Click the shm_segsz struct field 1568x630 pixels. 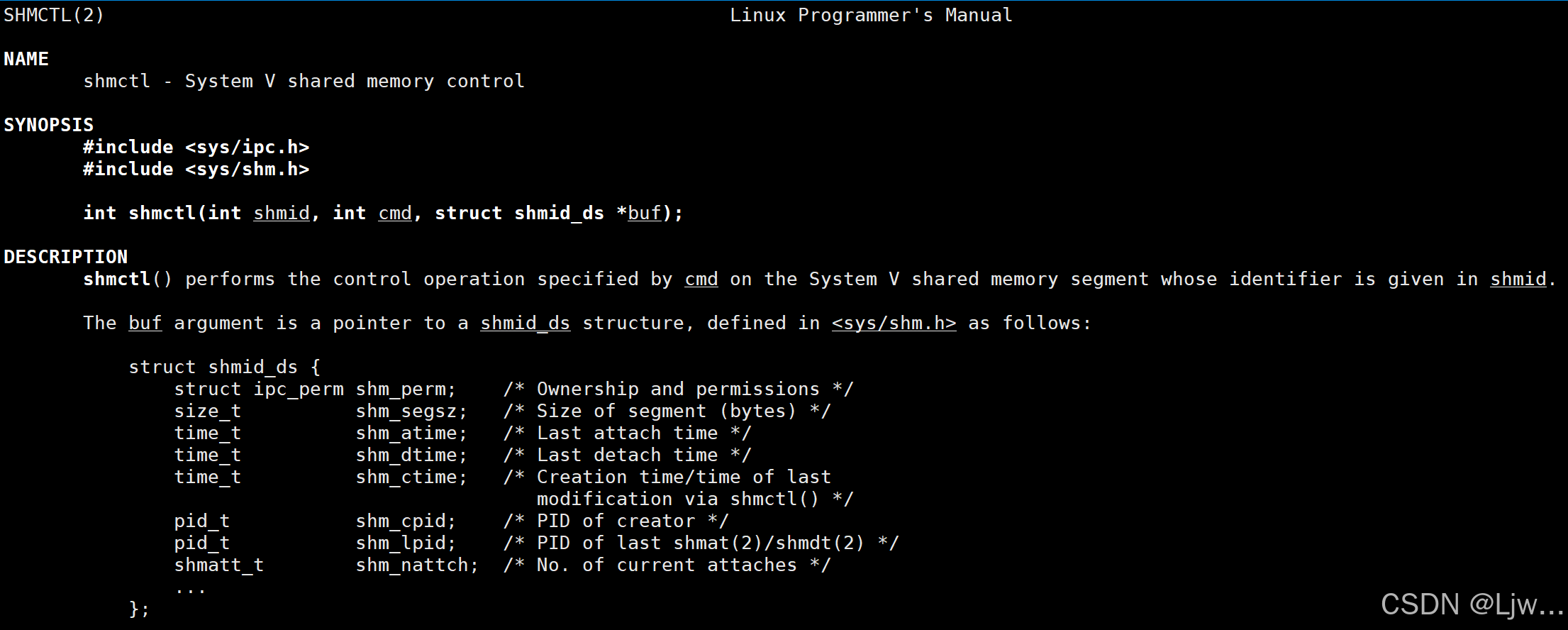411,411
